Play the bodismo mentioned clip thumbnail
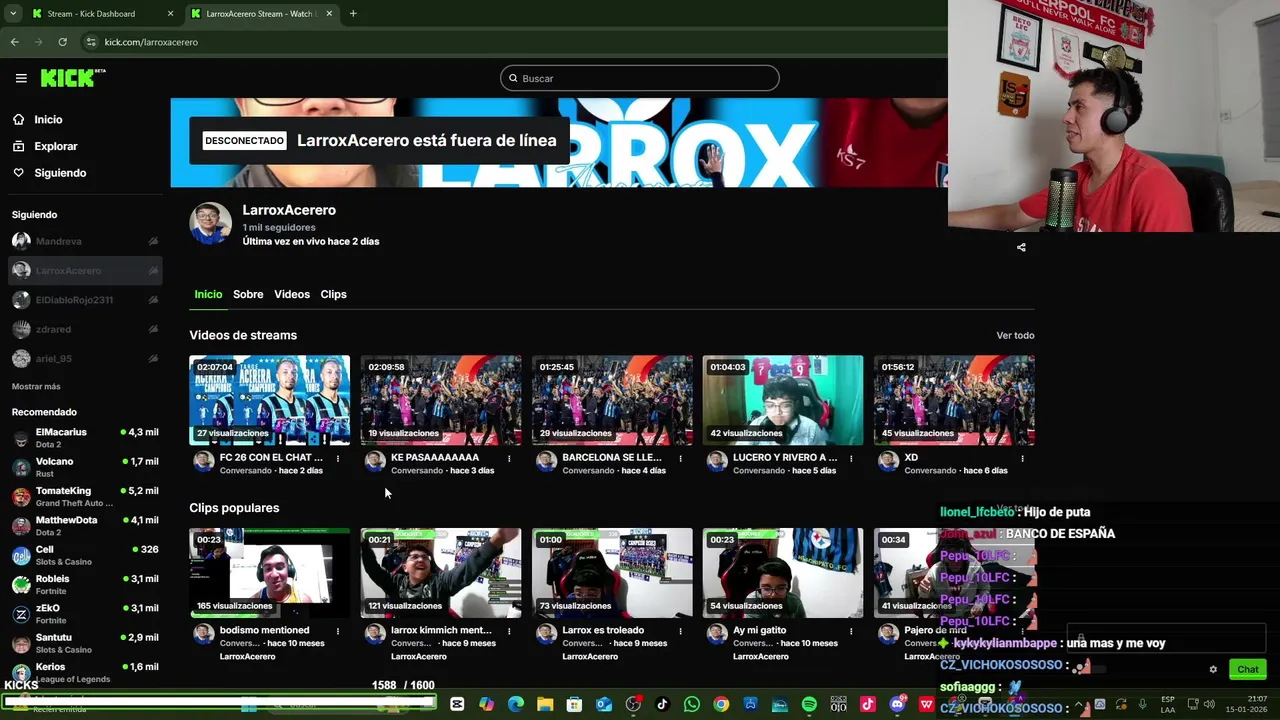This screenshot has height=720, width=1280. tap(270, 573)
